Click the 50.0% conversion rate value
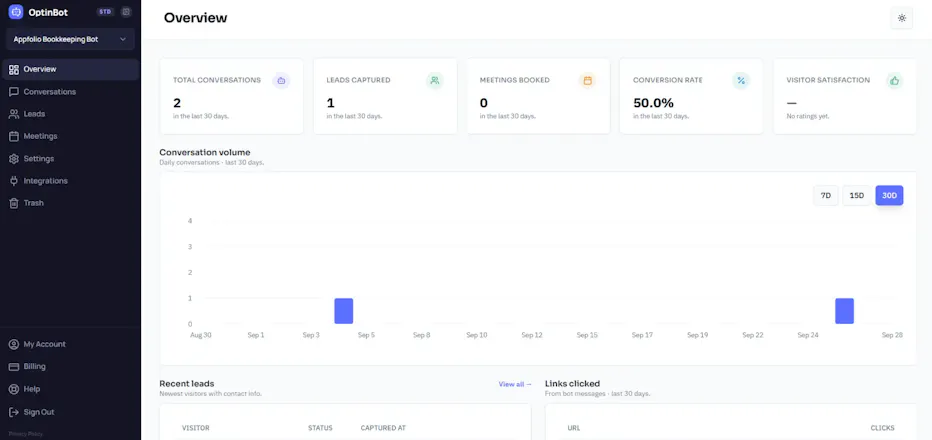The width and height of the screenshot is (932, 440). [x=653, y=103]
